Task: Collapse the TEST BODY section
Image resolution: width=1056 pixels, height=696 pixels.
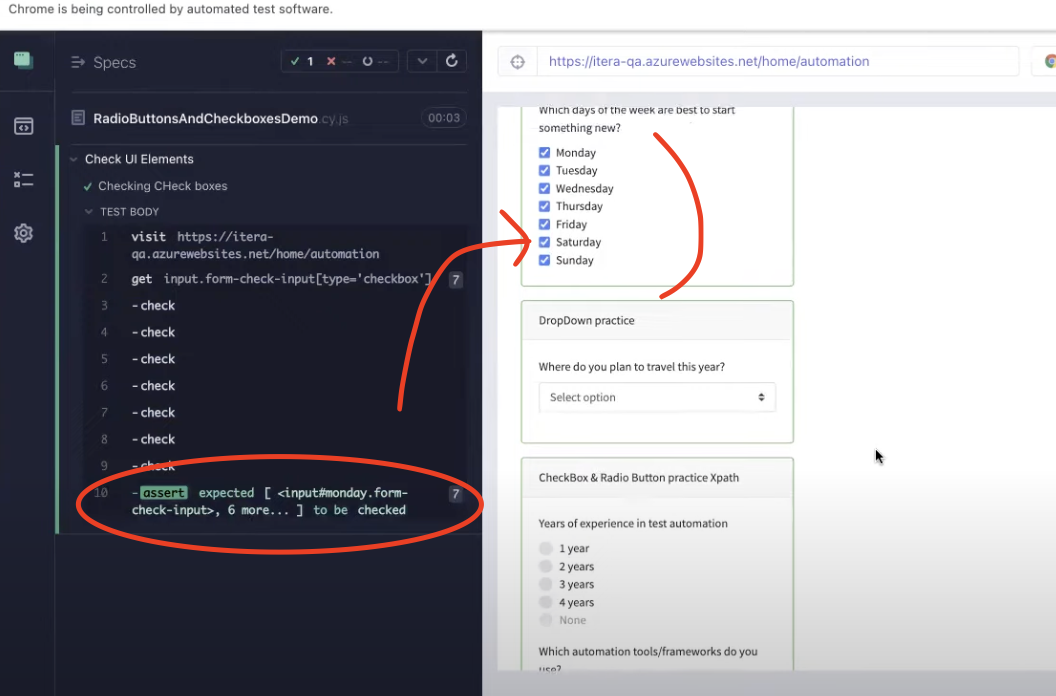Action: (x=129, y=212)
